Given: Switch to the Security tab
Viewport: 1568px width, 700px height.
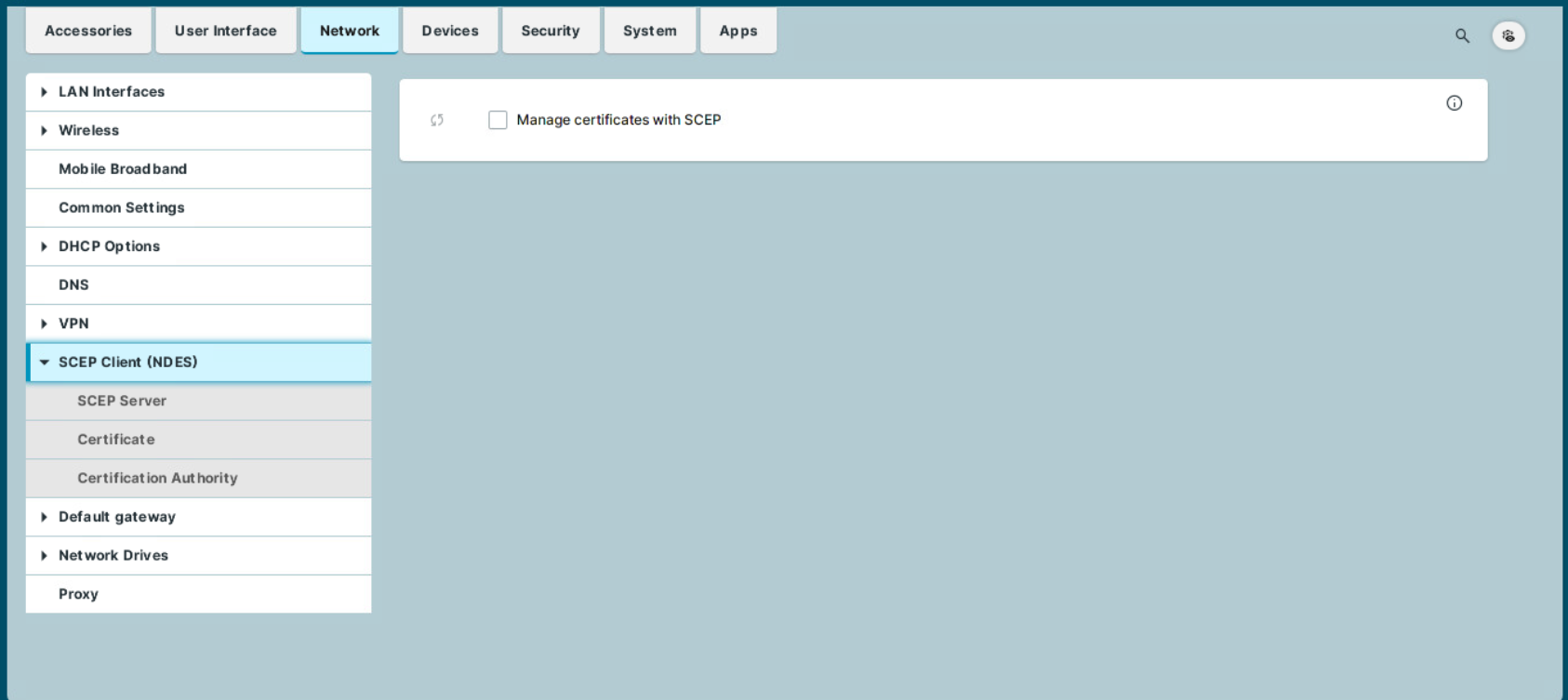Looking at the screenshot, I should 550,31.
